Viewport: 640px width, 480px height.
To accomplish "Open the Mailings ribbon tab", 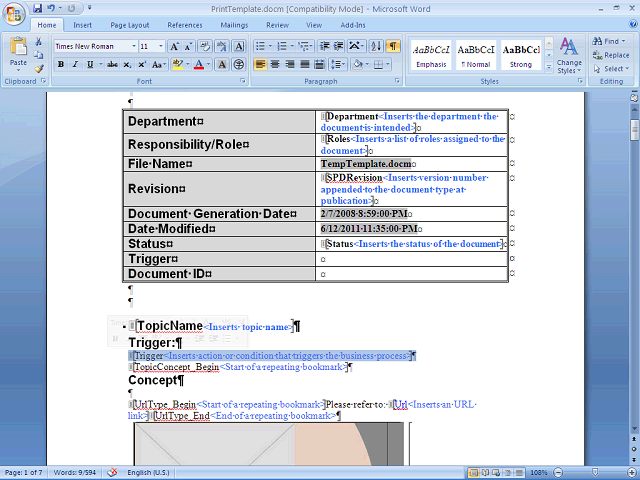I will coord(234,24).
